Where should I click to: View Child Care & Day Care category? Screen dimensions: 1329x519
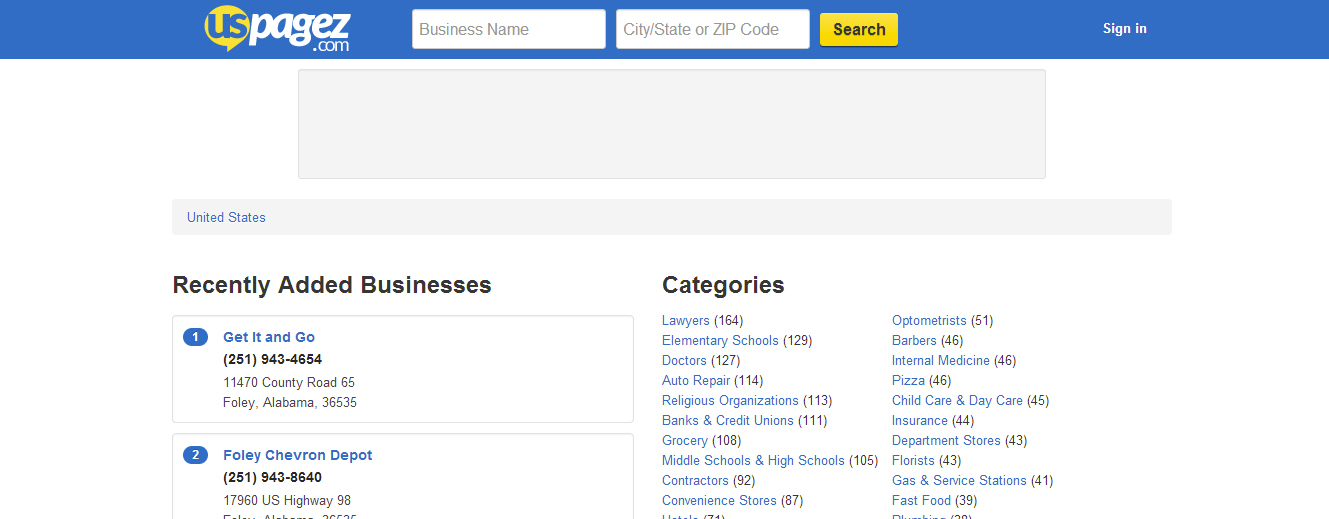(x=957, y=401)
